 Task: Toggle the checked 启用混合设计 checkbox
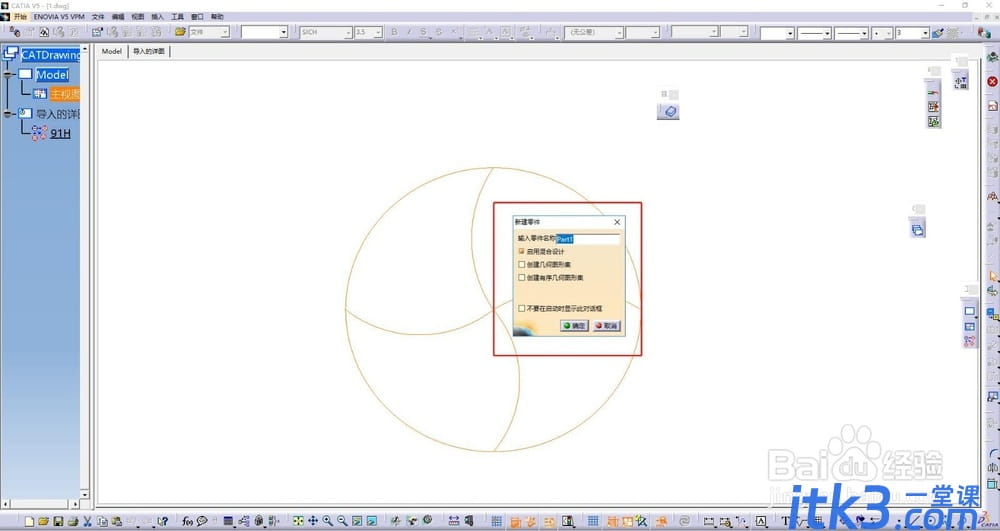click(x=522, y=251)
